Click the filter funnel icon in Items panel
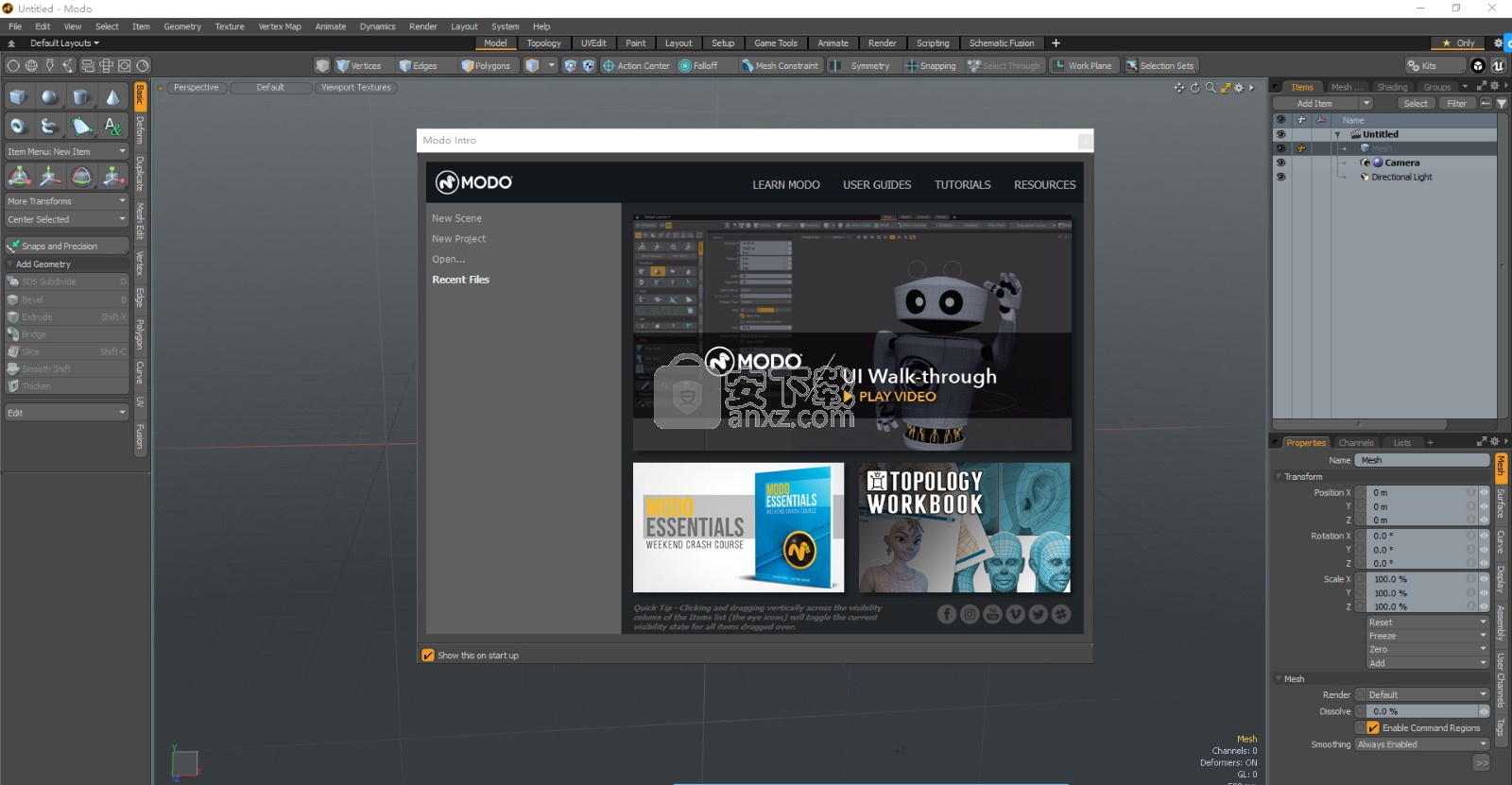1512x785 pixels. click(1502, 104)
